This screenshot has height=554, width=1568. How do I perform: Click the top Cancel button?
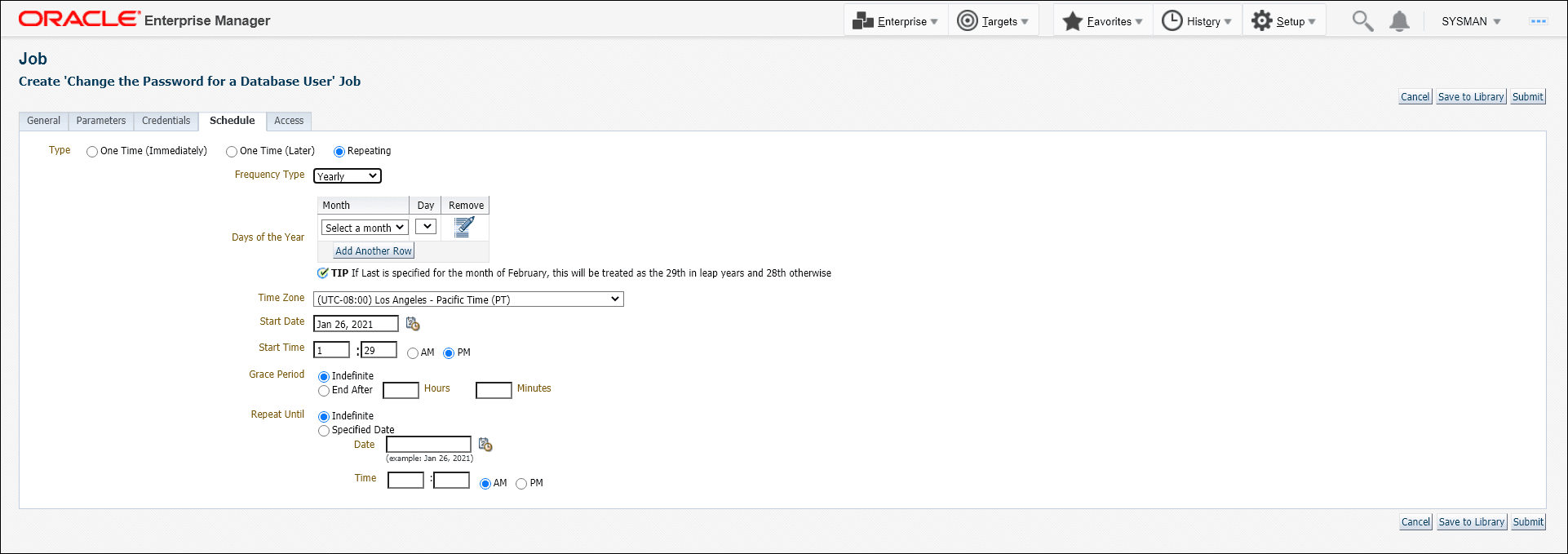point(1415,97)
